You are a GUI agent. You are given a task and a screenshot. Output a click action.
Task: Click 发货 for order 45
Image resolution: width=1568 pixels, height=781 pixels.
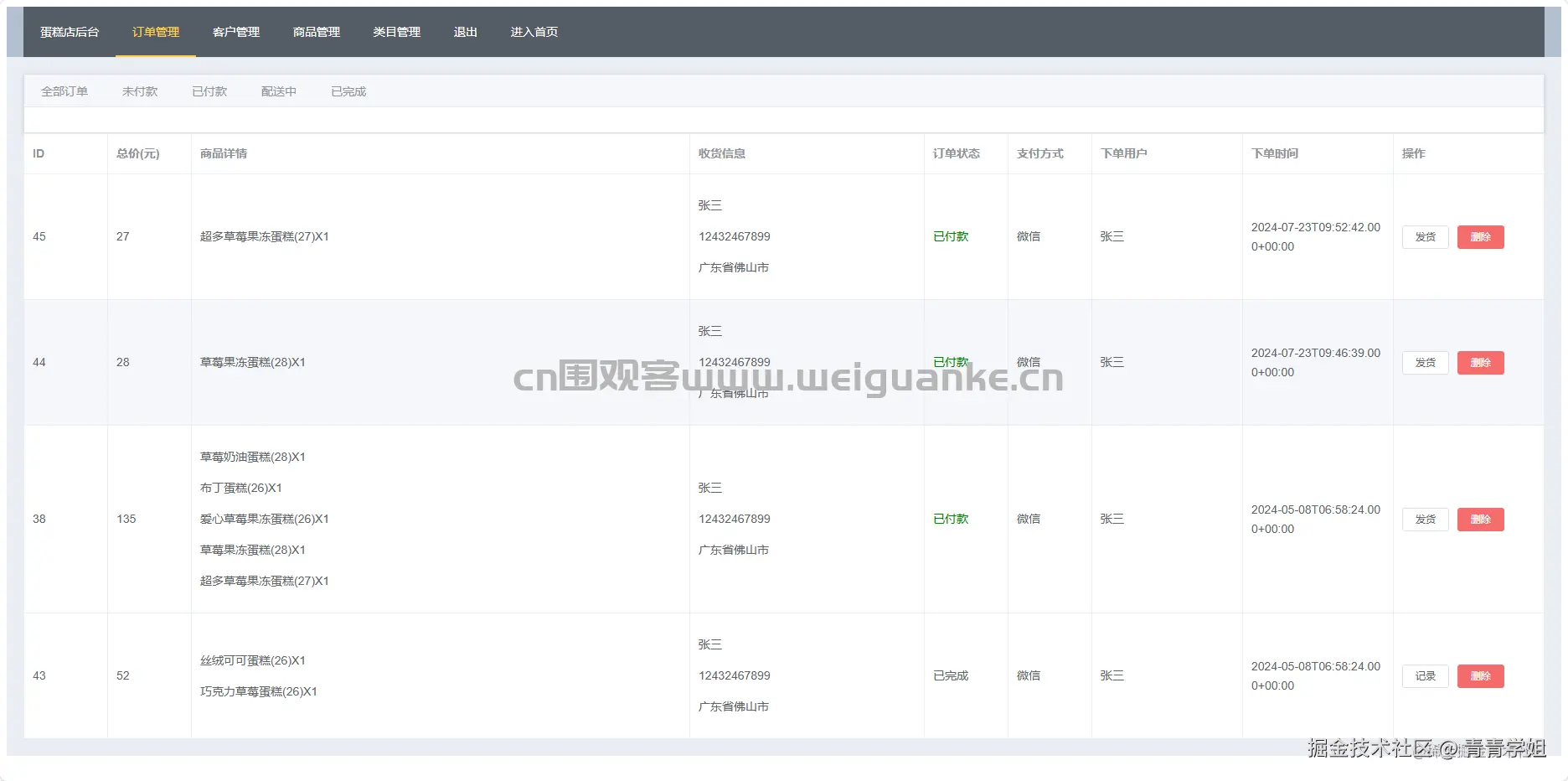(1426, 237)
